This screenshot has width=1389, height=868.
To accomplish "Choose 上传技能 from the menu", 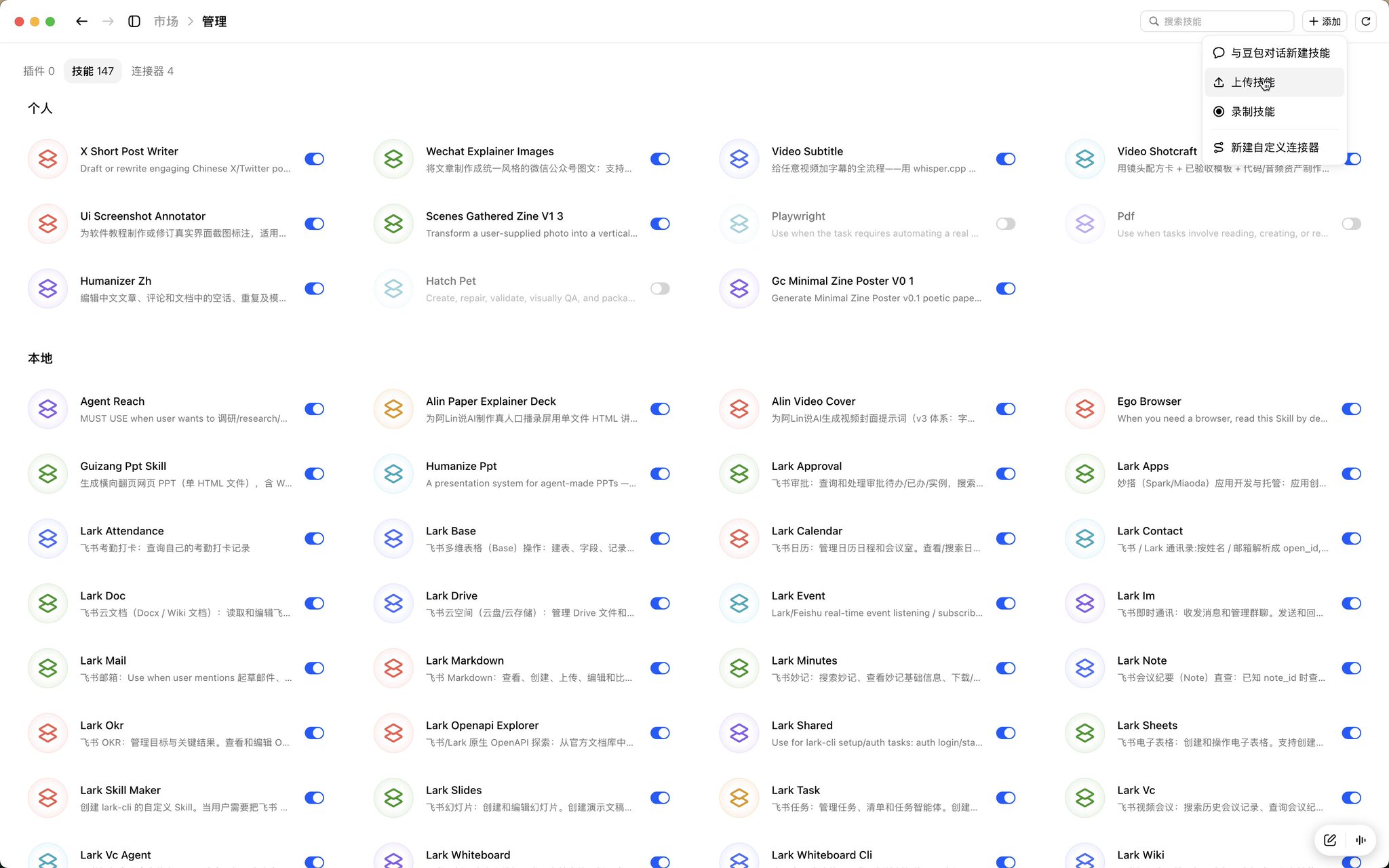I will pos(1274,82).
